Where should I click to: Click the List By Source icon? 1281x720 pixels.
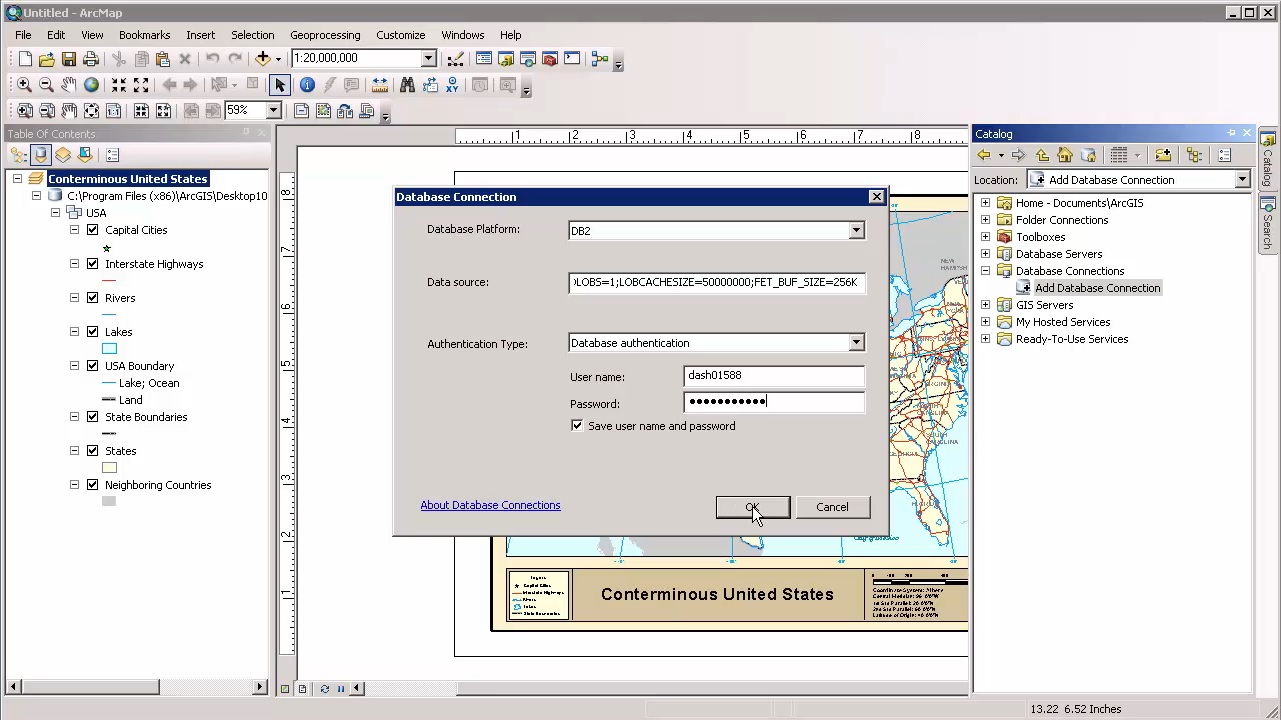click(x=40, y=155)
